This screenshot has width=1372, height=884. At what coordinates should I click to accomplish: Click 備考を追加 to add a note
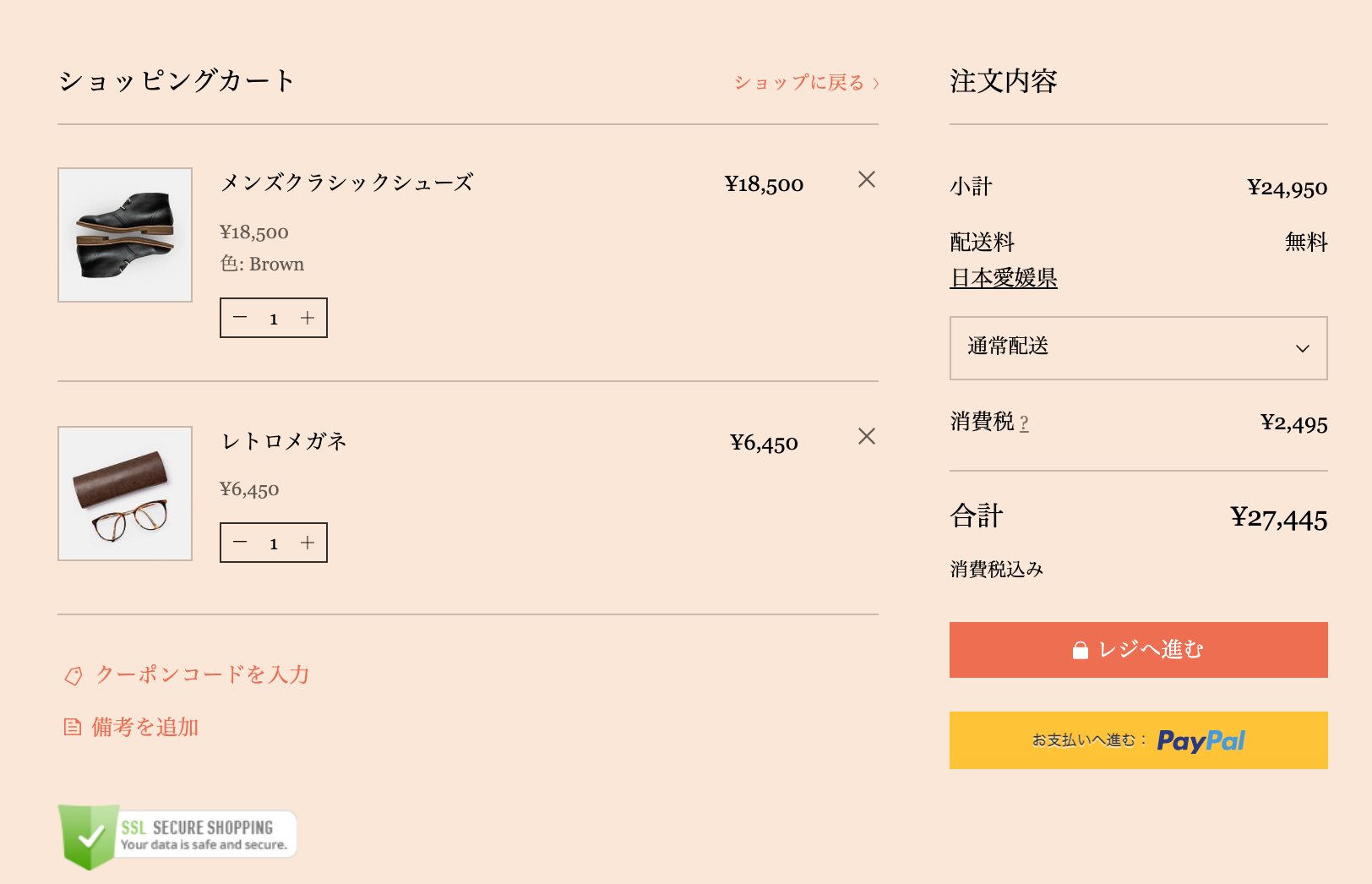[x=145, y=727]
